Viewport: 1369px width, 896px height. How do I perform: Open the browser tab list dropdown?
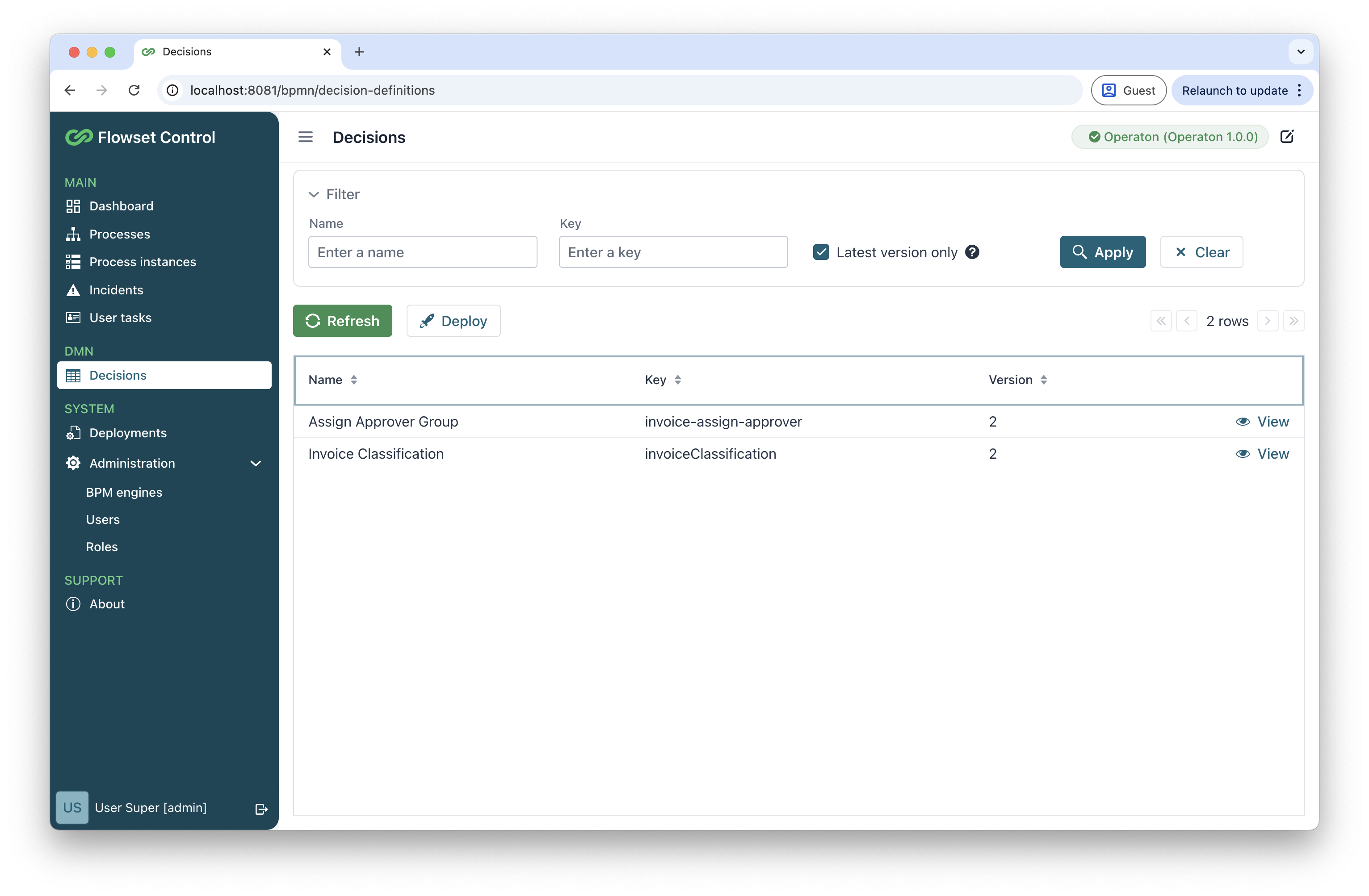(1301, 52)
